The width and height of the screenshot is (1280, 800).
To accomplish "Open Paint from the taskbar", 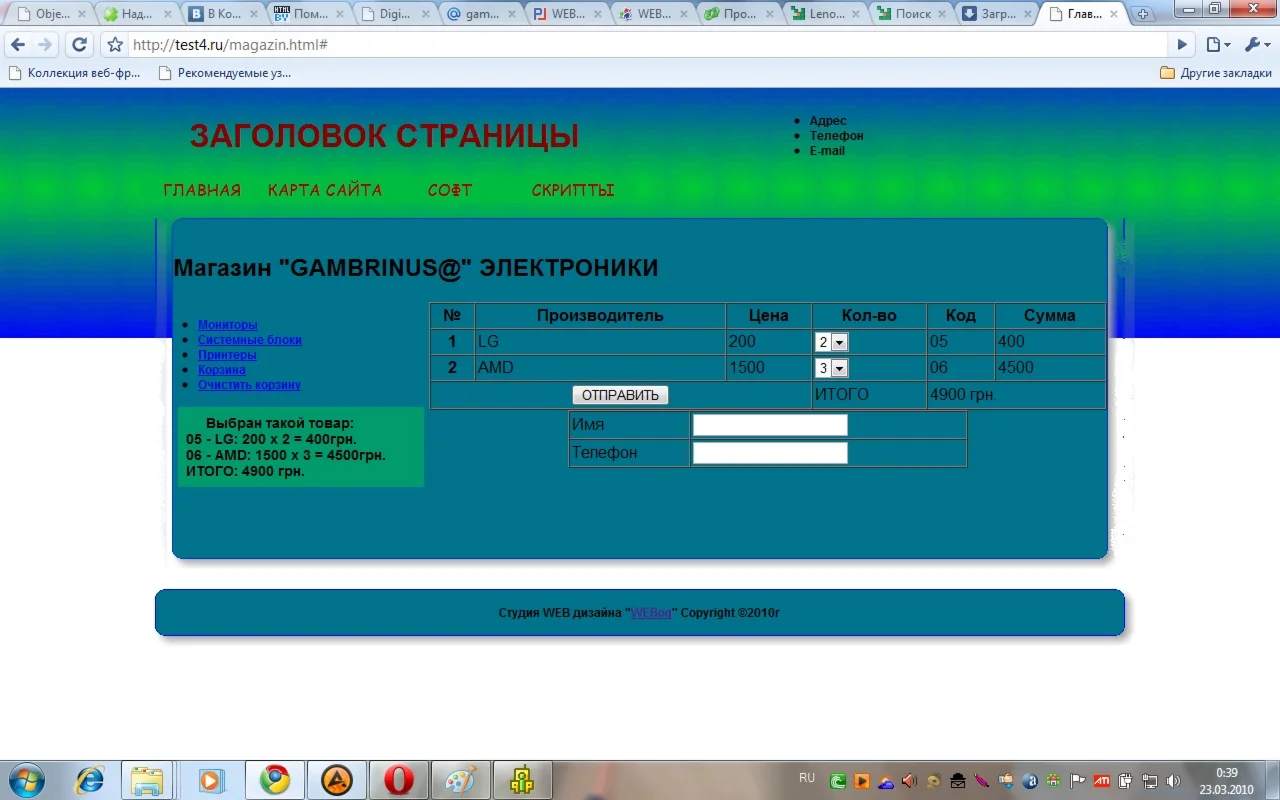I will tap(461, 780).
